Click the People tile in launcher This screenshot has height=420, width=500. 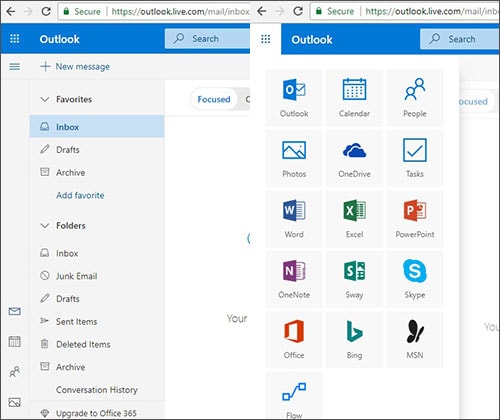[415, 98]
